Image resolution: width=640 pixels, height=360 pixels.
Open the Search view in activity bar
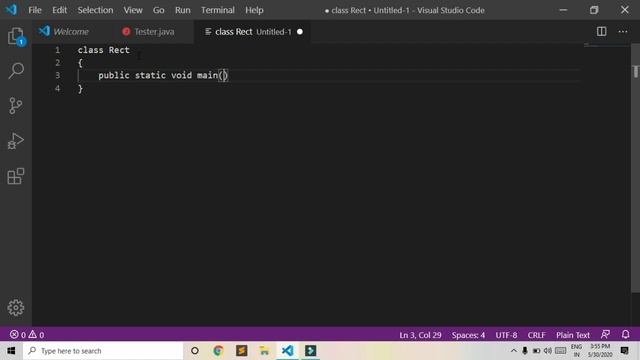tap(16, 71)
